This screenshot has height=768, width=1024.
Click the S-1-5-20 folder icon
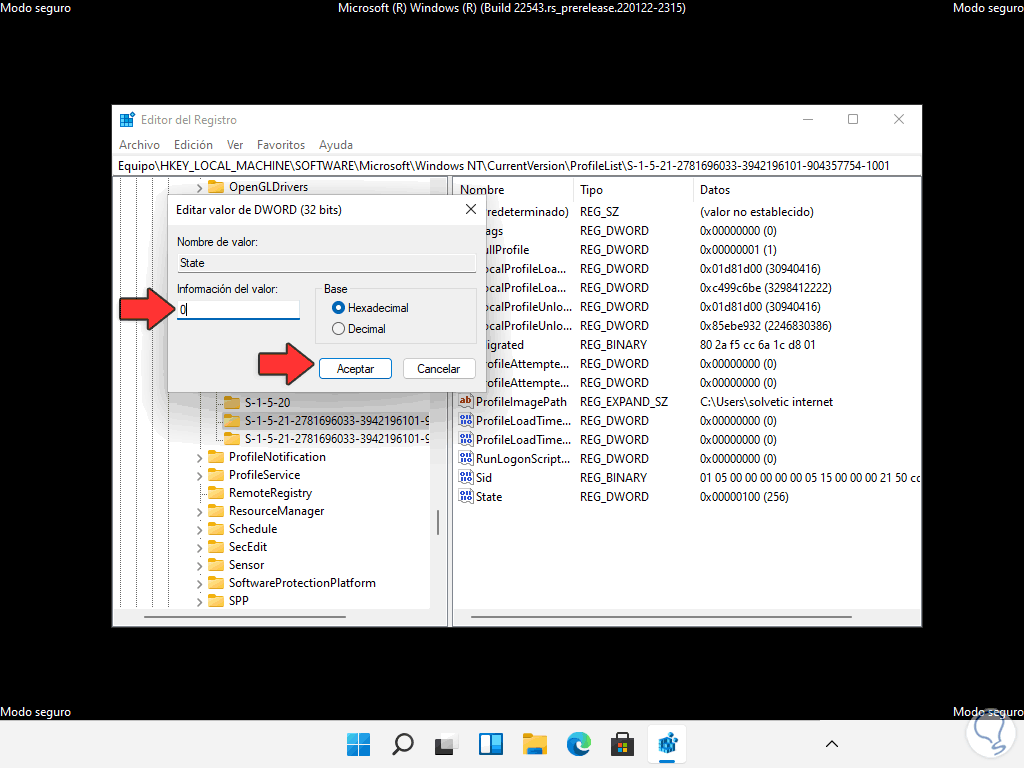click(232, 402)
